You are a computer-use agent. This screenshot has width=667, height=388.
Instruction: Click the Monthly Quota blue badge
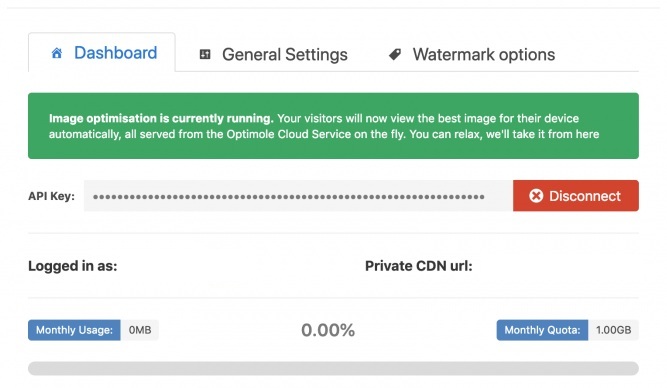tap(542, 330)
